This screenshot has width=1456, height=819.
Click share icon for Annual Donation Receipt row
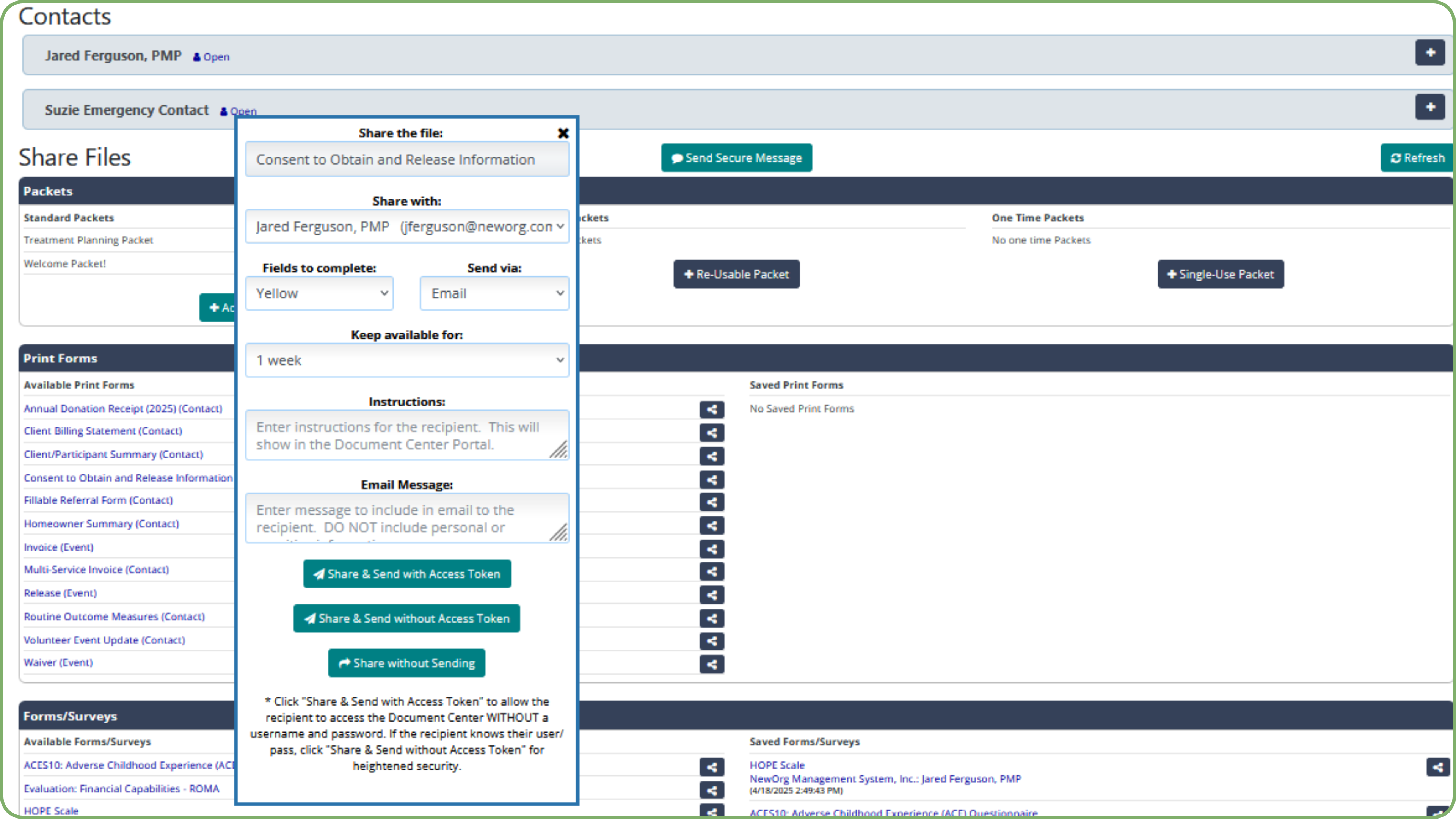[x=712, y=409]
